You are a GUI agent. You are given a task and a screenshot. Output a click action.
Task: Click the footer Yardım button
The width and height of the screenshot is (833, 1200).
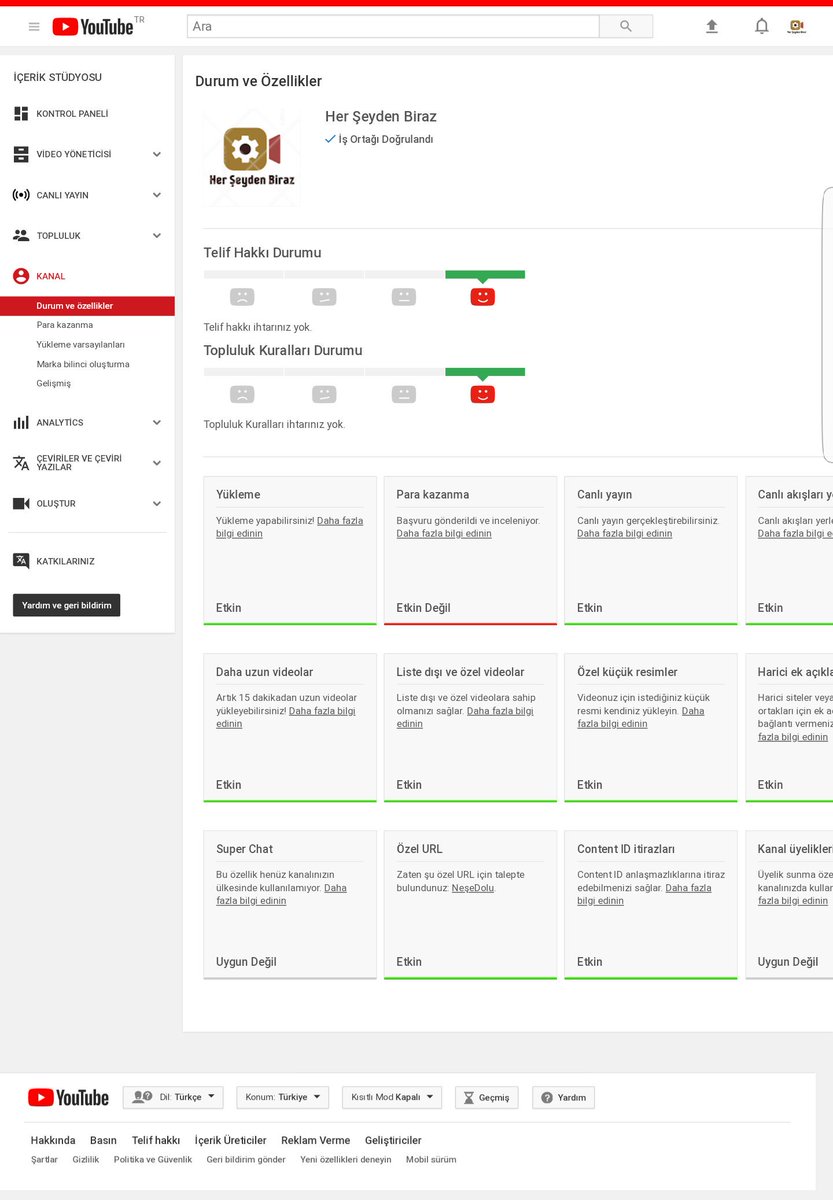click(x=564, y=1097)
